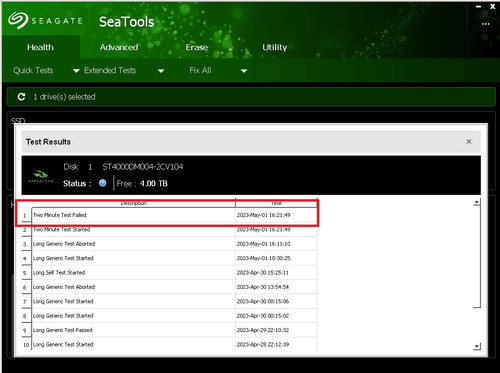The image size is (500, 373).
Task: Click the Description column header
Action: tap(134, 203)
